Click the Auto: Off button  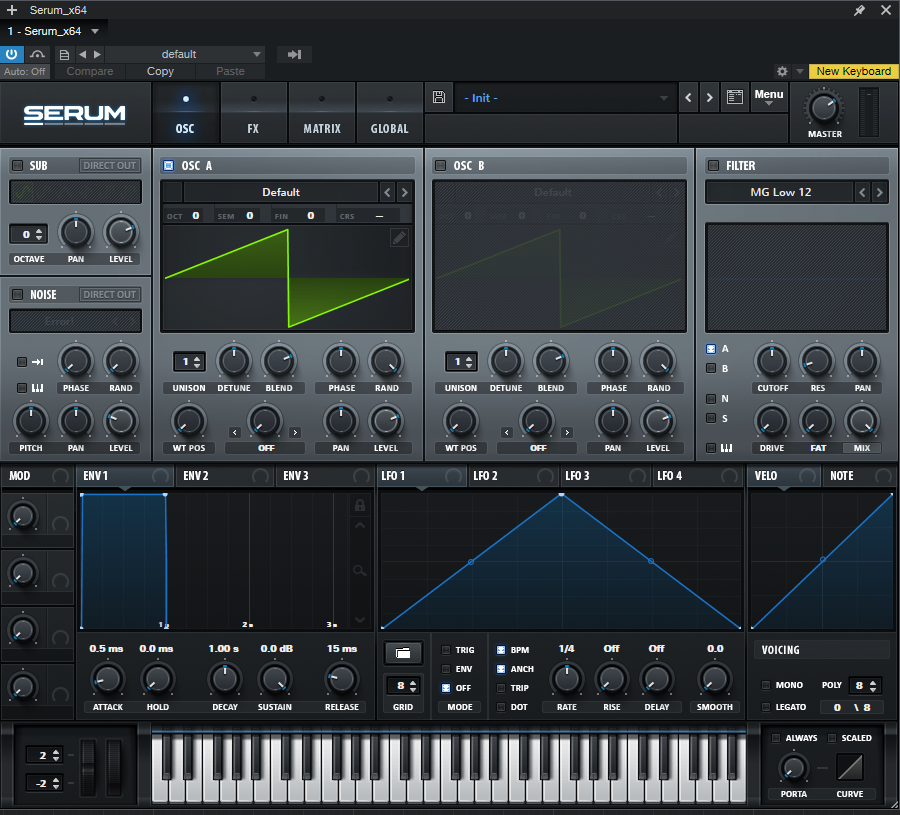[x=25, y=71]
